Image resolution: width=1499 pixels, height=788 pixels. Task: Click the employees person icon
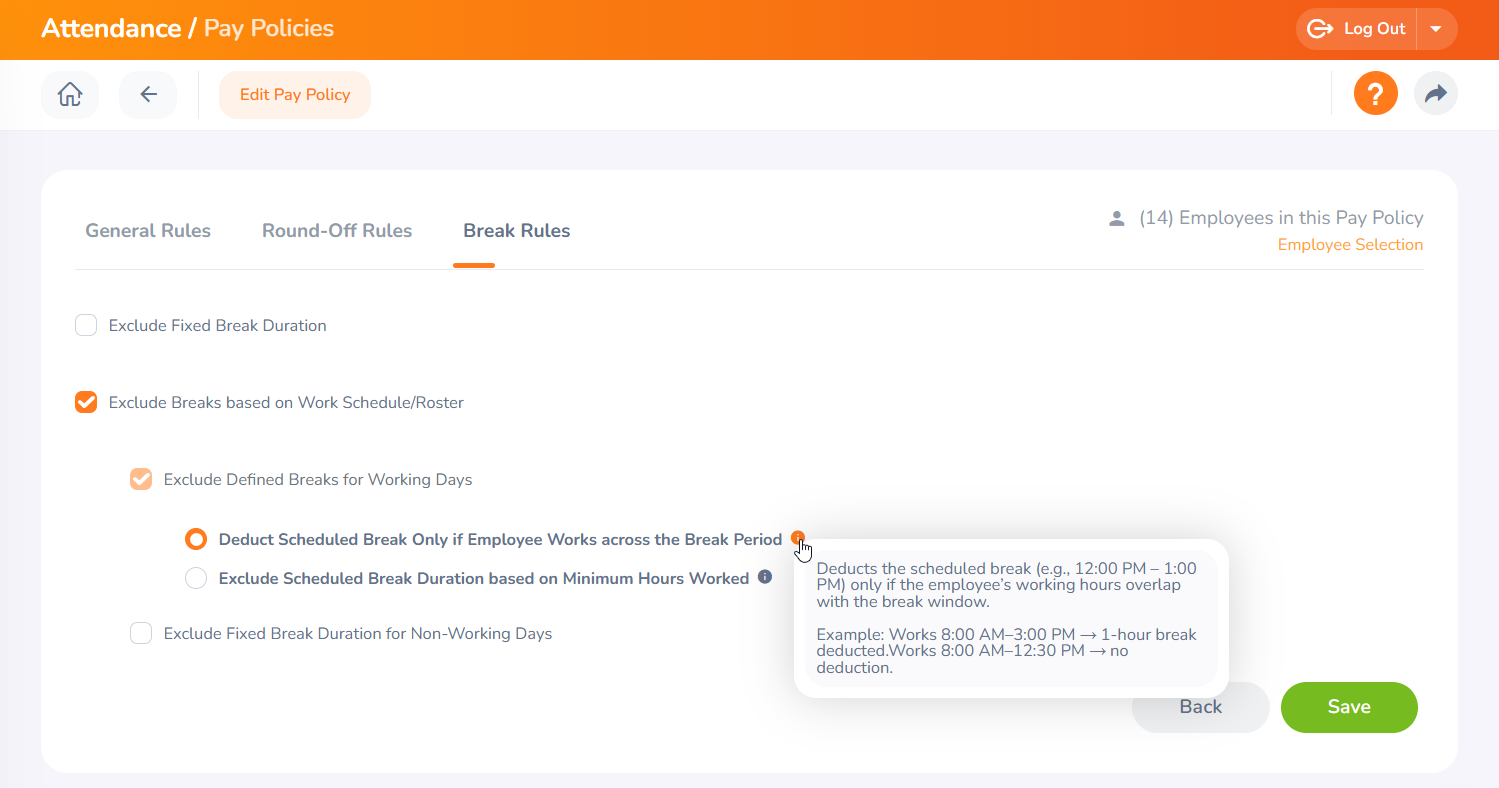click(1117, 218)
